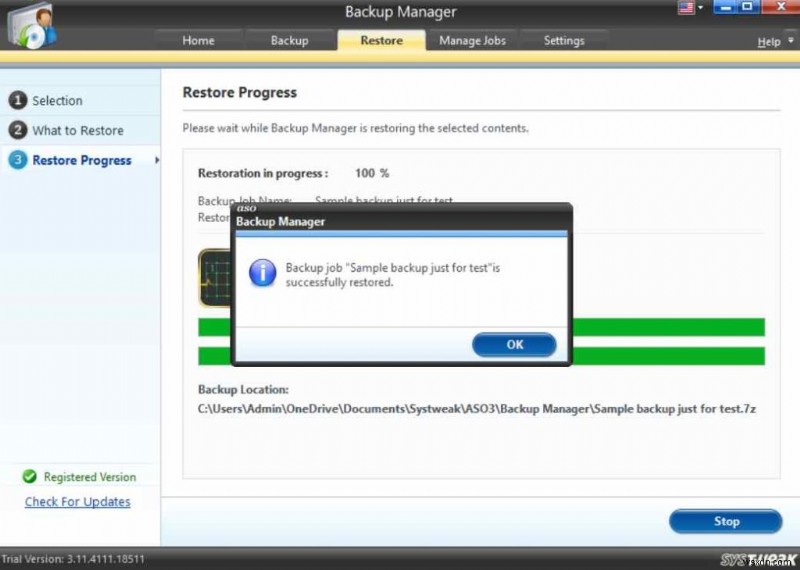Open the US flag language selector

pos(686,7)
